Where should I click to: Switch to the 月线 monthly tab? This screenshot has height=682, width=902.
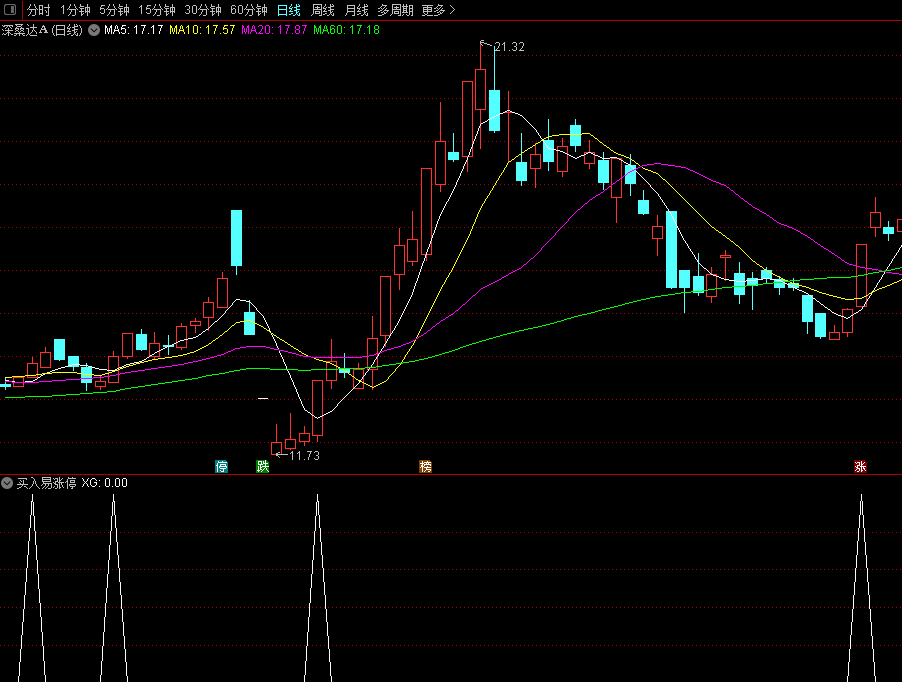click(x=356, y=10)
